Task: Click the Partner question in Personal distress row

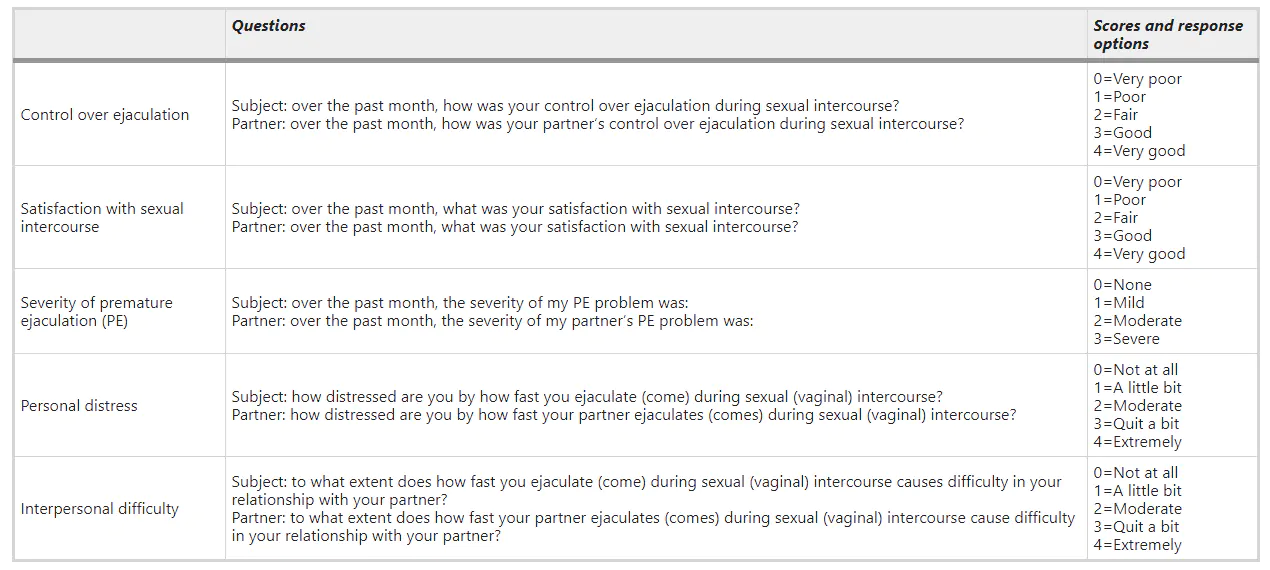Action: tap(623, 415)
